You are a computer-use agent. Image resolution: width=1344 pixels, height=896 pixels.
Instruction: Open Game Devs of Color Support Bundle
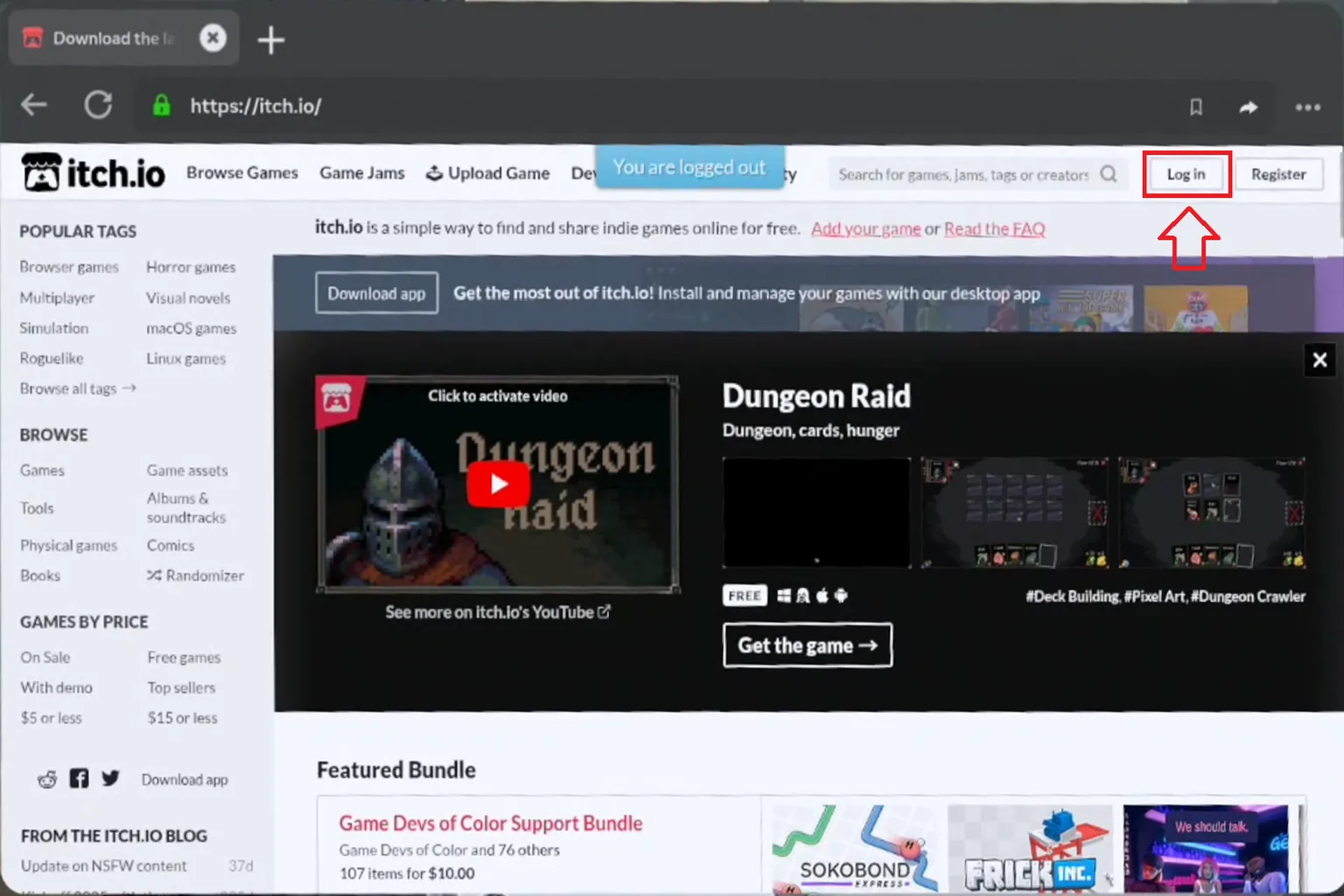click(491, 823)
